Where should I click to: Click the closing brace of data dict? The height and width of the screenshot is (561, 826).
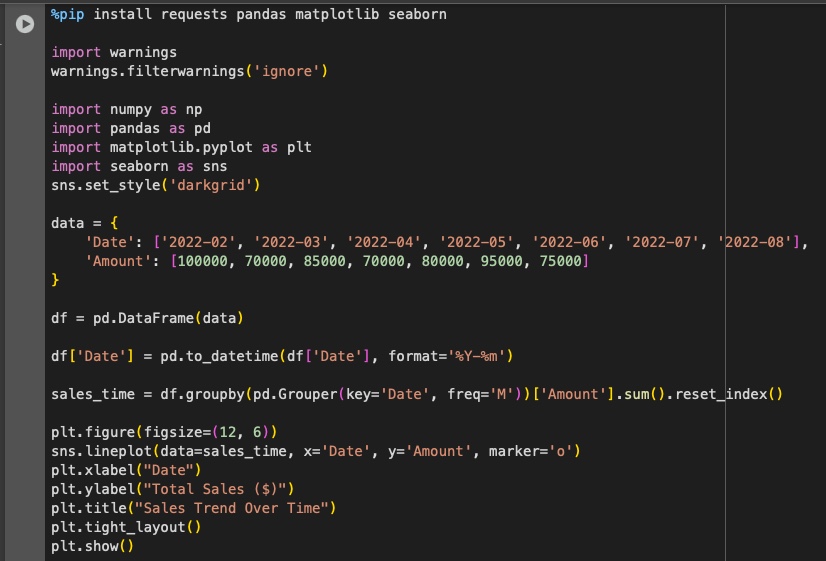55,280
